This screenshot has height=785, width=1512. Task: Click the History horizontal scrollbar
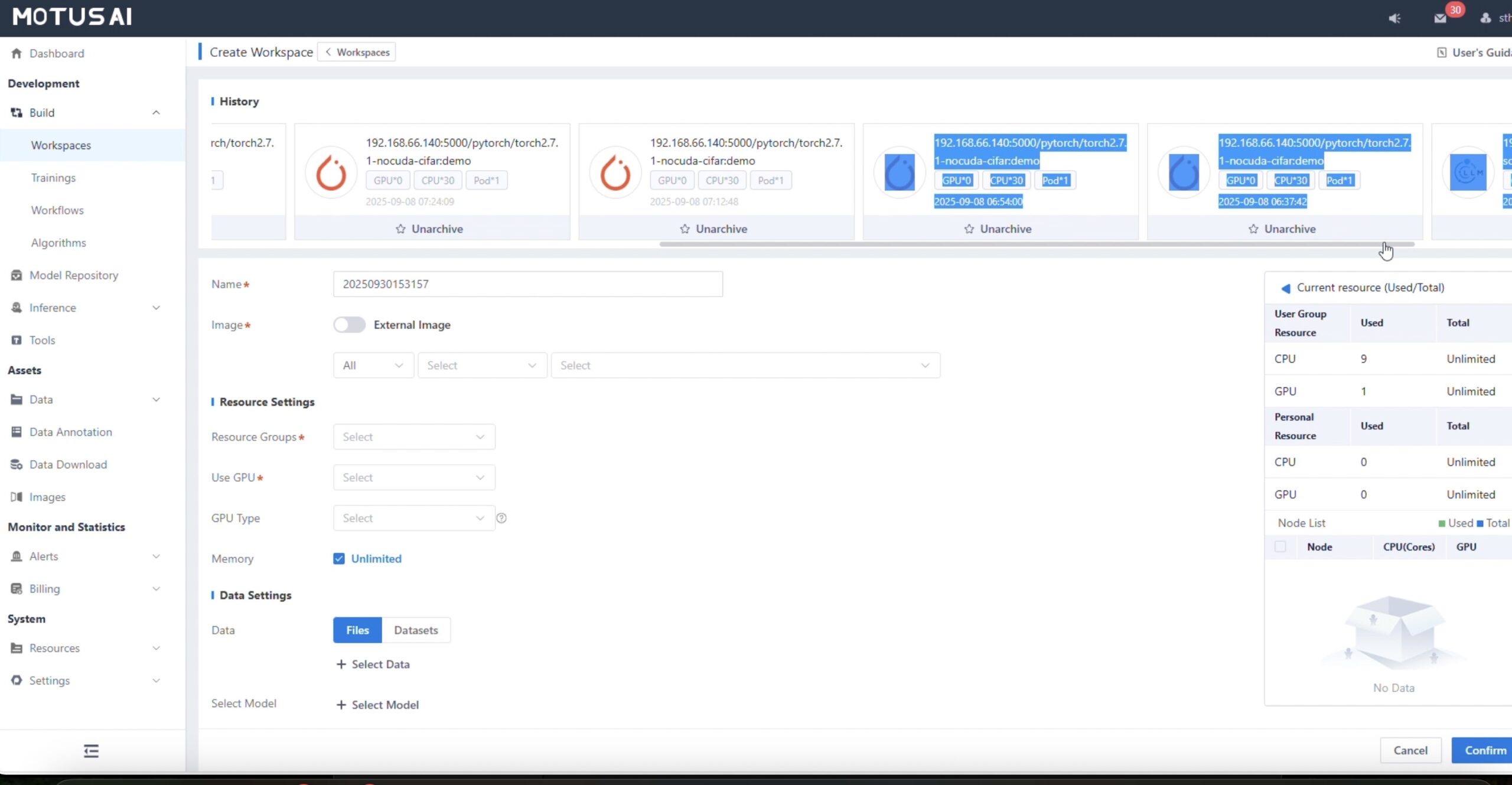[x=1037, y=244]
